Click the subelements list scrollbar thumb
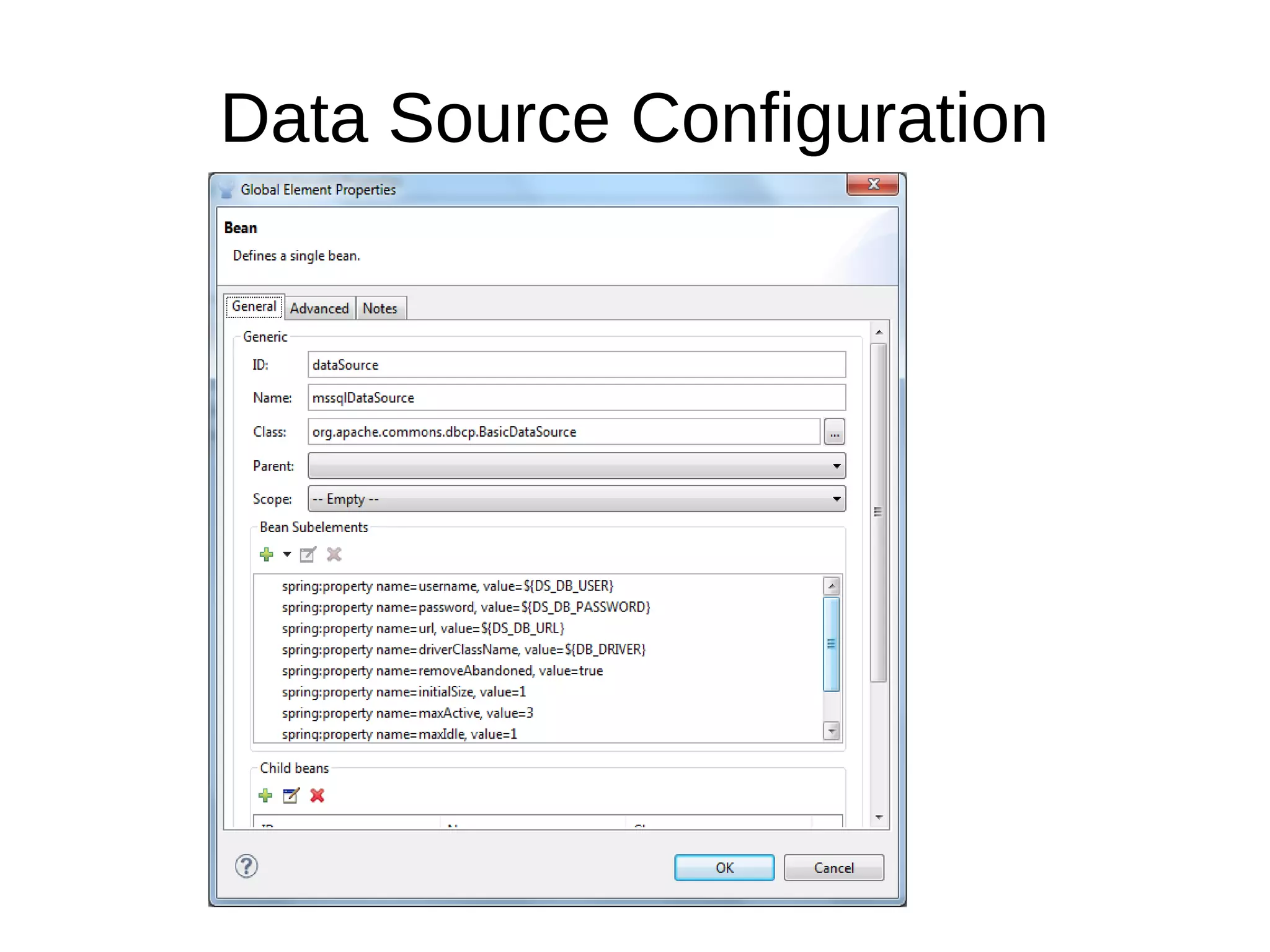 [x=832, y=644]
